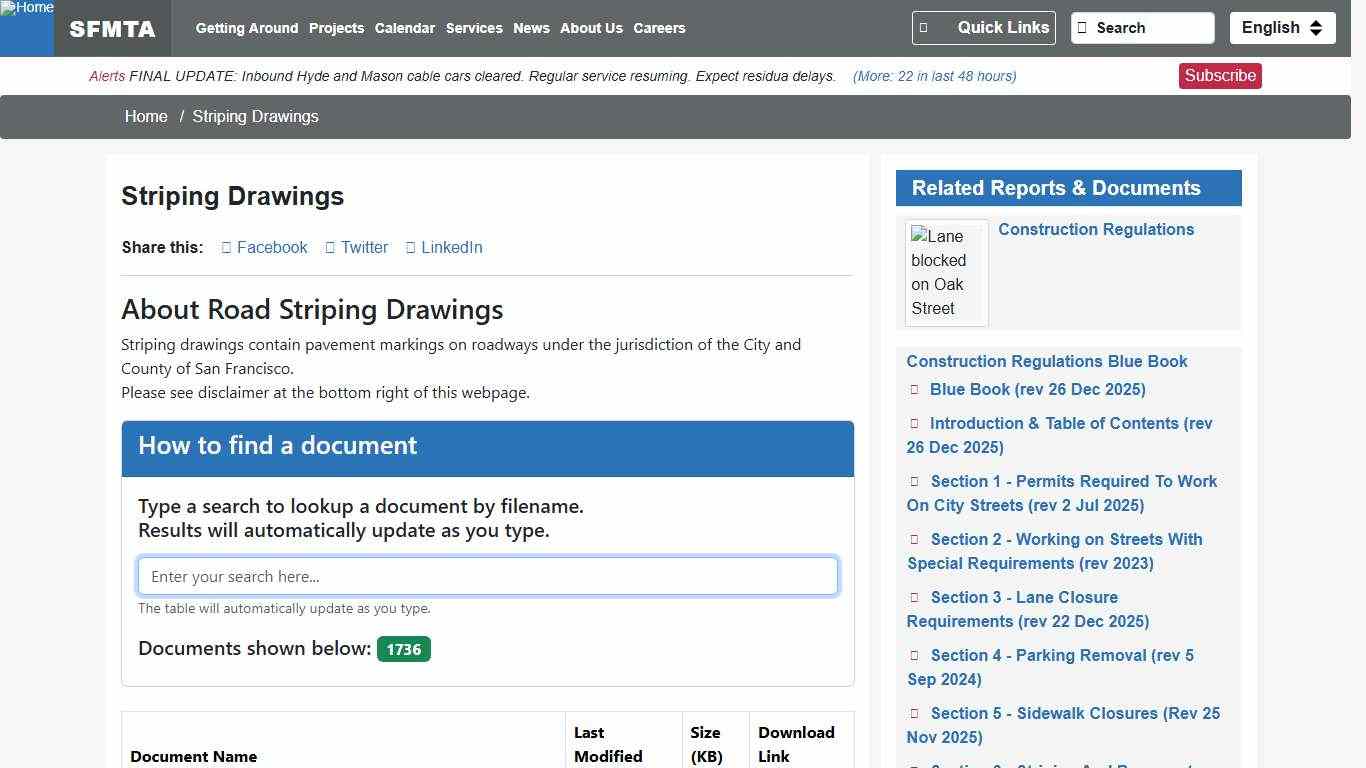Navigate to Home in breadcrumb
The image size is (1366, 768).
point(146,117)
